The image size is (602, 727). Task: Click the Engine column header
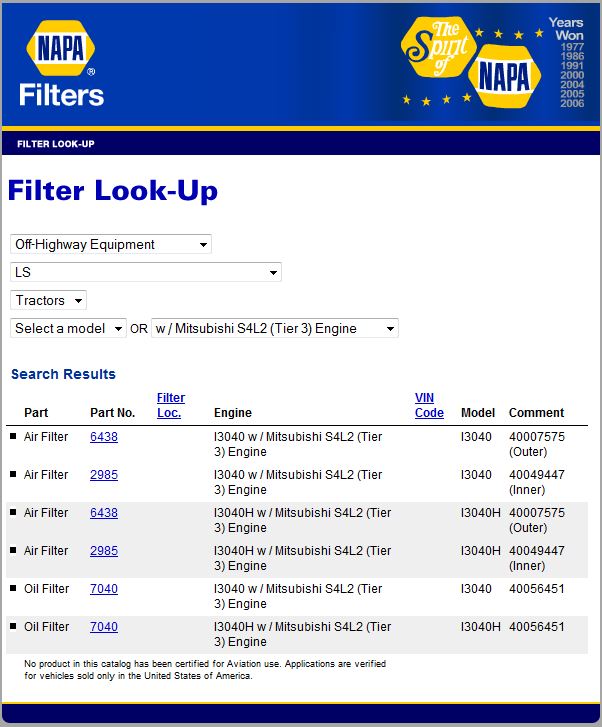(233, 413)
